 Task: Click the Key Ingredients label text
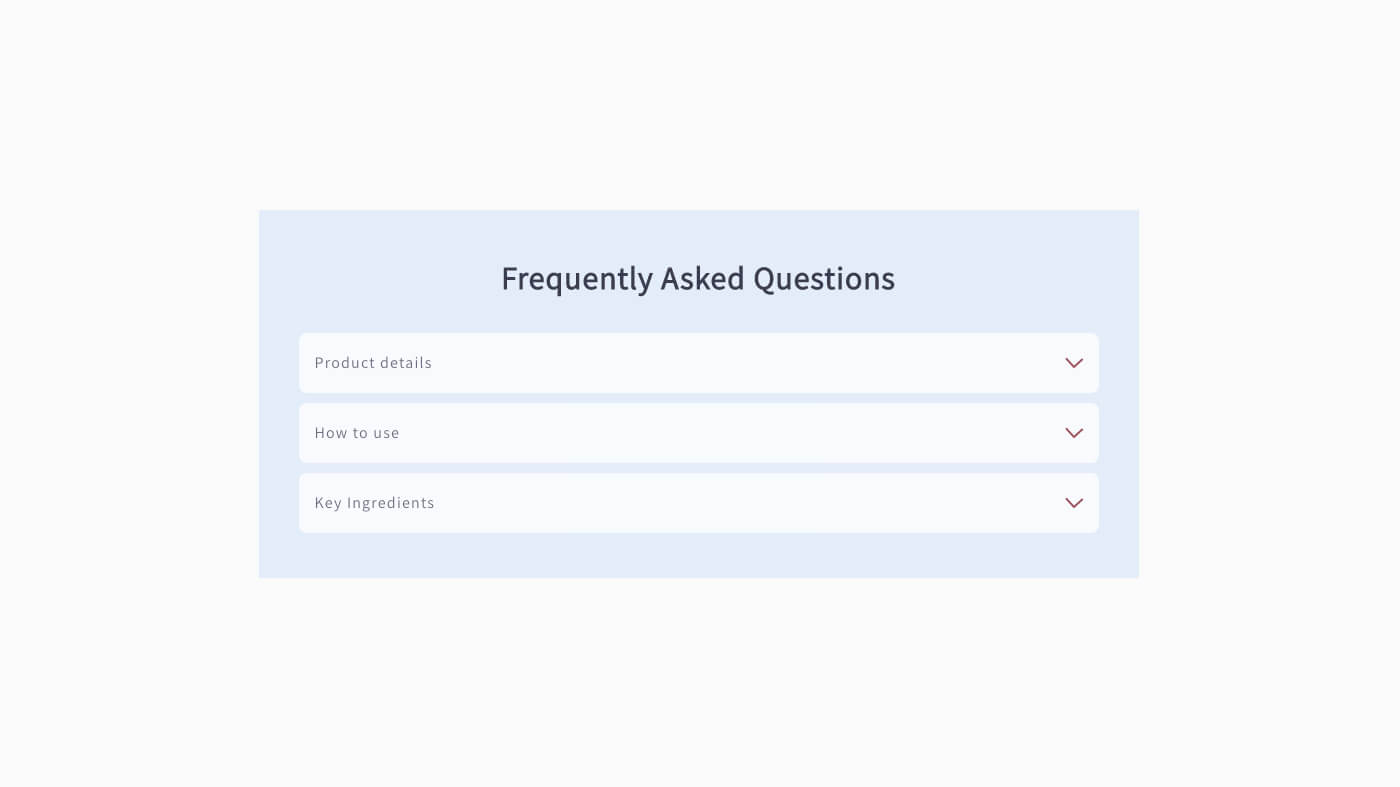[x=374, y=503]
